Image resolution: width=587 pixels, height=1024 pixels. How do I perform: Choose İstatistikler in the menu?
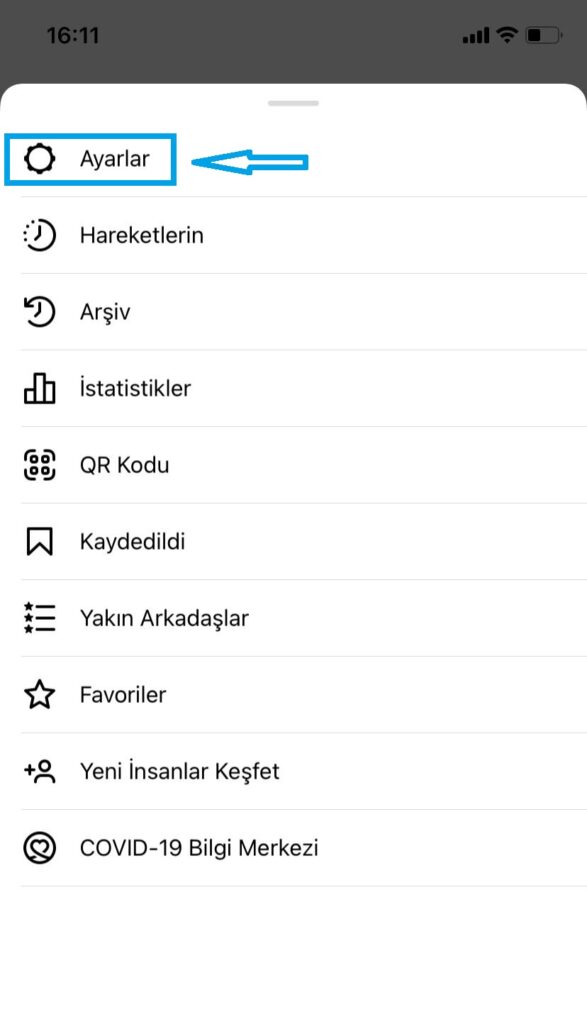pos(135,388)
